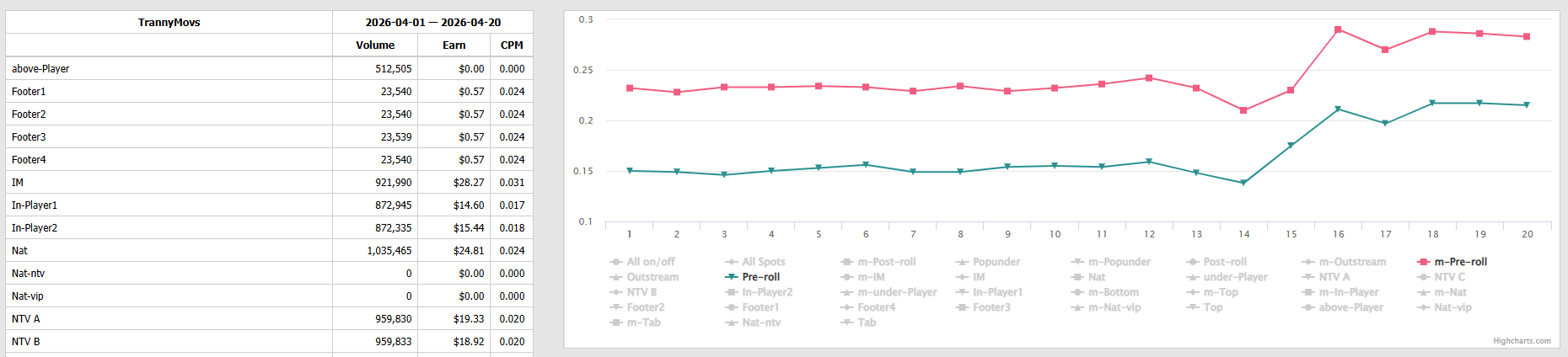Click the teal Pre-roll legend marker
The height and width of the screenshot is (357, 1568).
pos(732,277)
